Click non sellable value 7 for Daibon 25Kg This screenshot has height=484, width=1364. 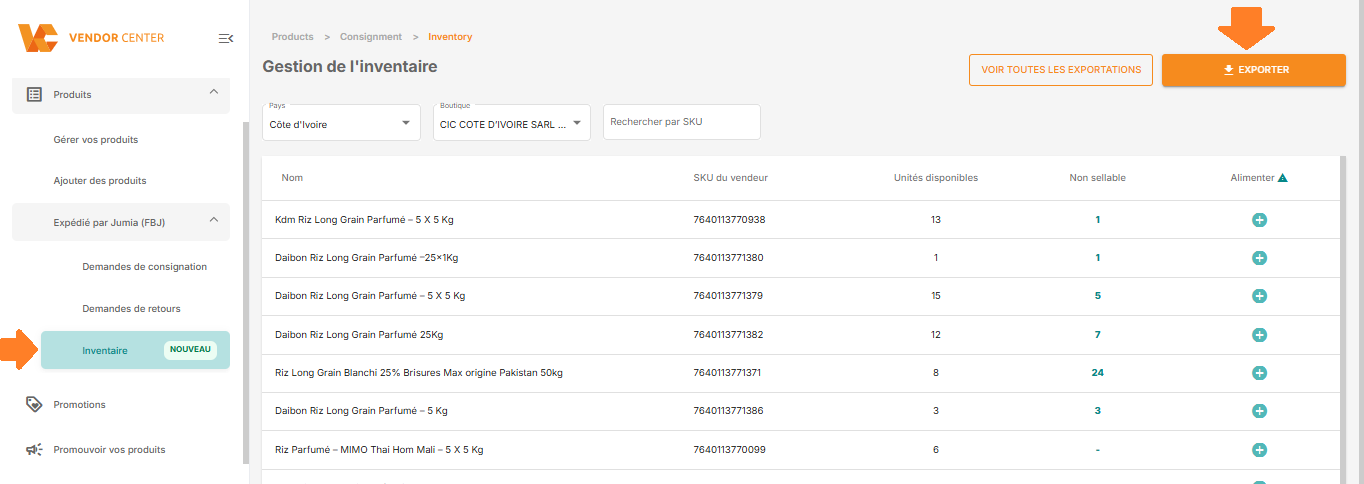coord(1097,334)
